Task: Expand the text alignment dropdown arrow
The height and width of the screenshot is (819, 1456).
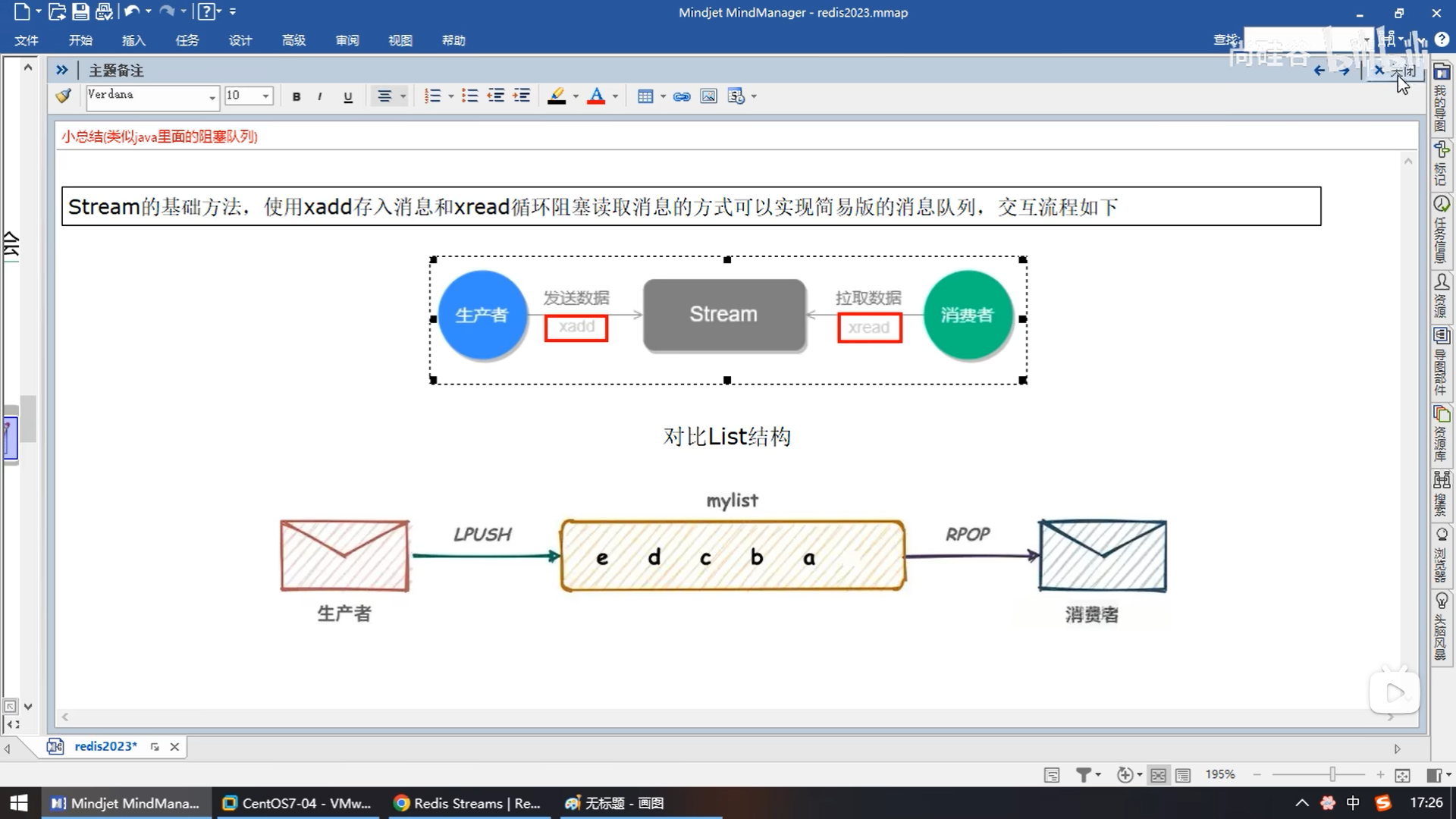Action: point(403,96)
